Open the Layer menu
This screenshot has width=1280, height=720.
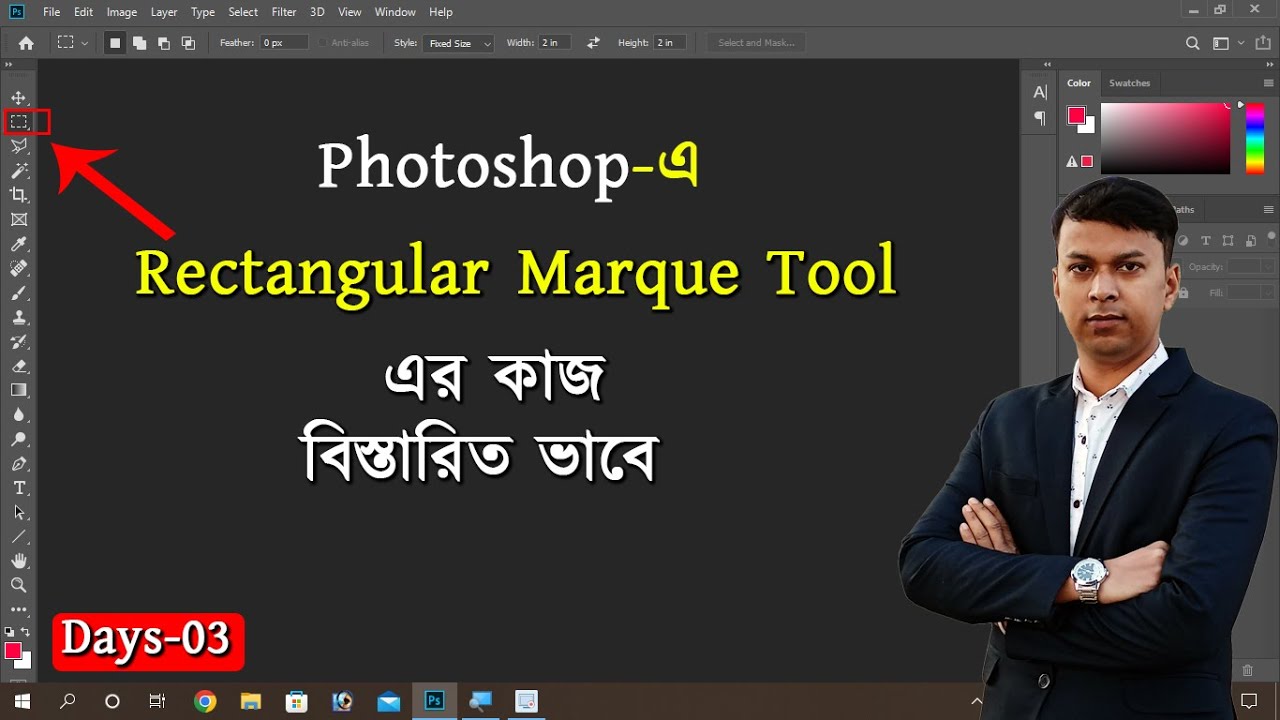tap(164, 12)
